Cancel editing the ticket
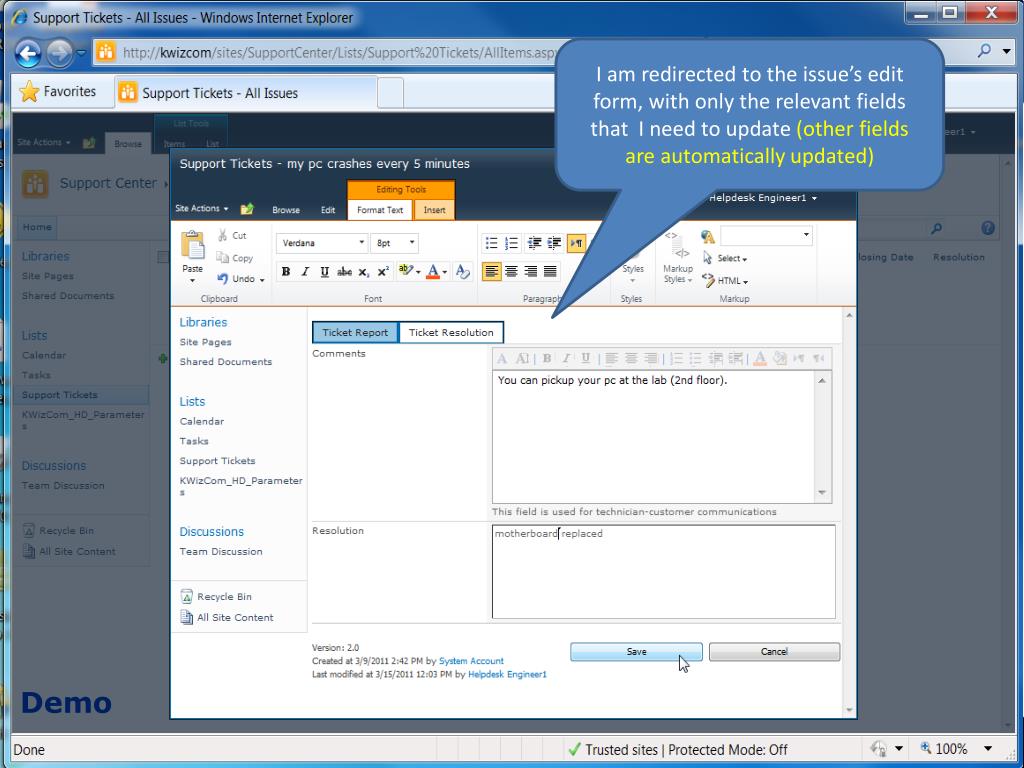Screen dimensions: 1024x768 coord(775,652)
